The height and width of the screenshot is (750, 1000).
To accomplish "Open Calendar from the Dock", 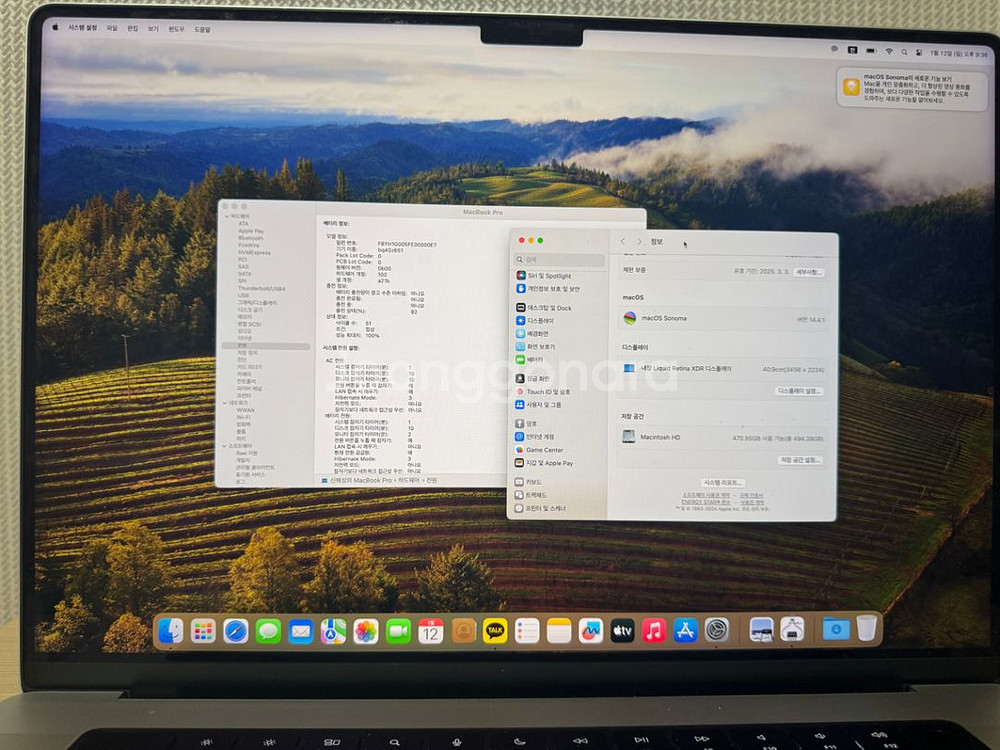I will [x=430, y=631].
